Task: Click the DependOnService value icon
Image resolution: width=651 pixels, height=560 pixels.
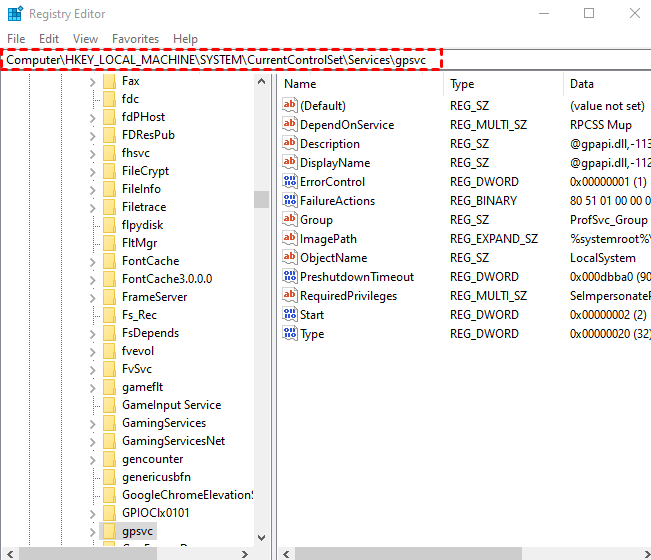Action: coord(290,124)
